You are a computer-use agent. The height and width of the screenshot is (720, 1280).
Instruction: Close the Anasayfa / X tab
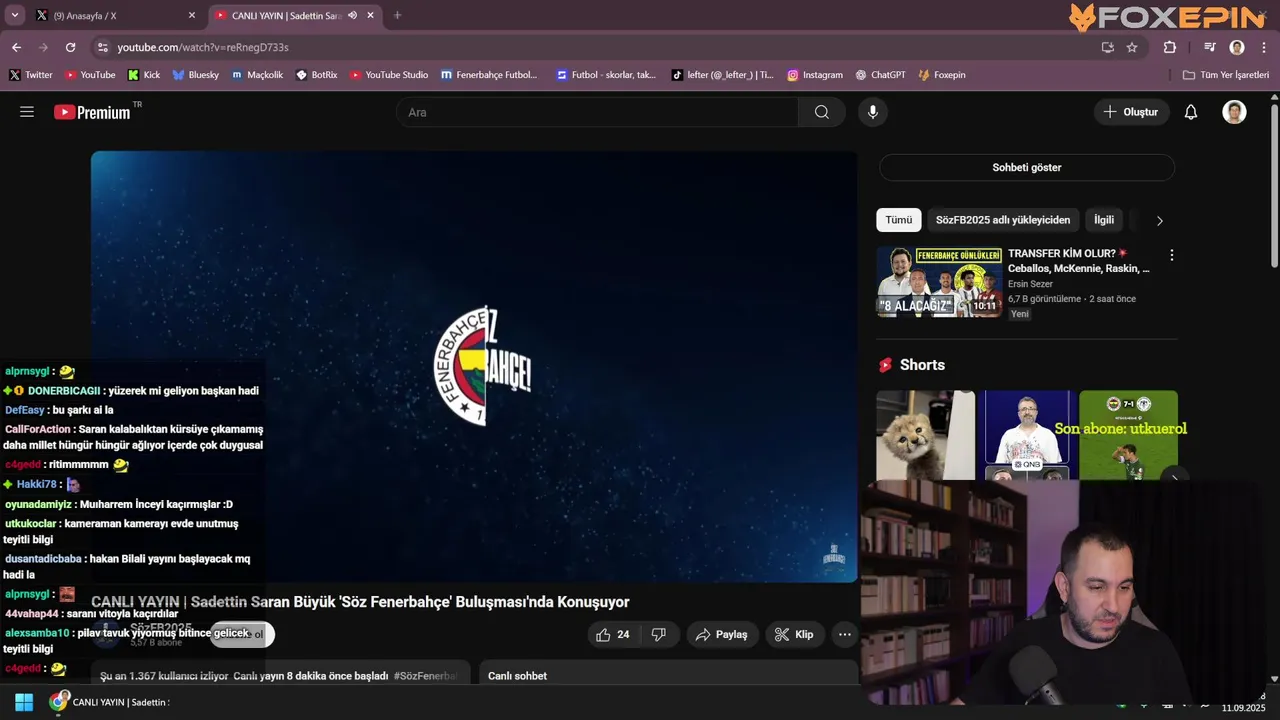point(192,15)
